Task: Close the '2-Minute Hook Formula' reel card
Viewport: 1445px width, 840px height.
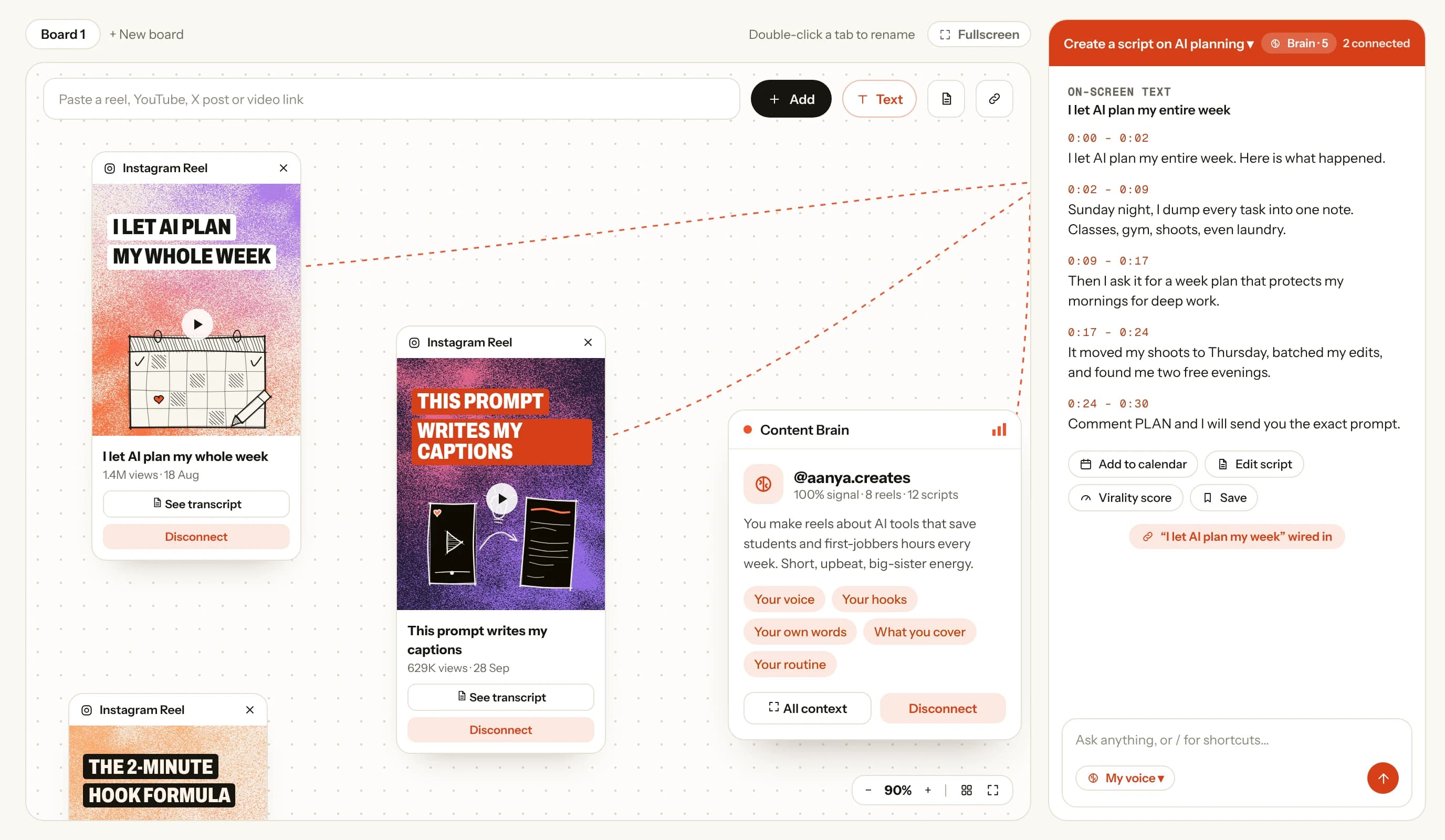Action: [x=249, y=710]
